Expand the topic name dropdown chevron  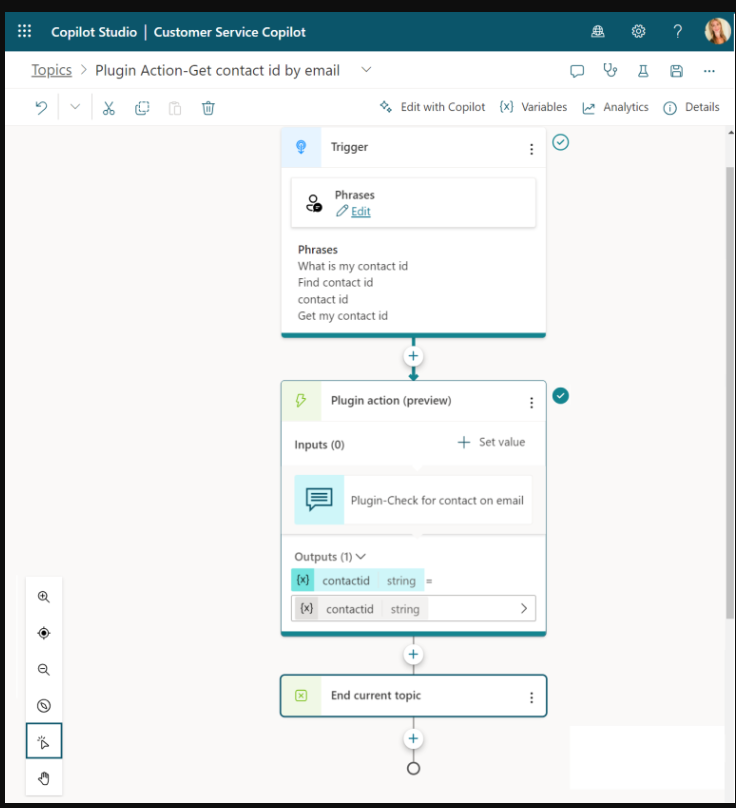(x=366, y=70)
